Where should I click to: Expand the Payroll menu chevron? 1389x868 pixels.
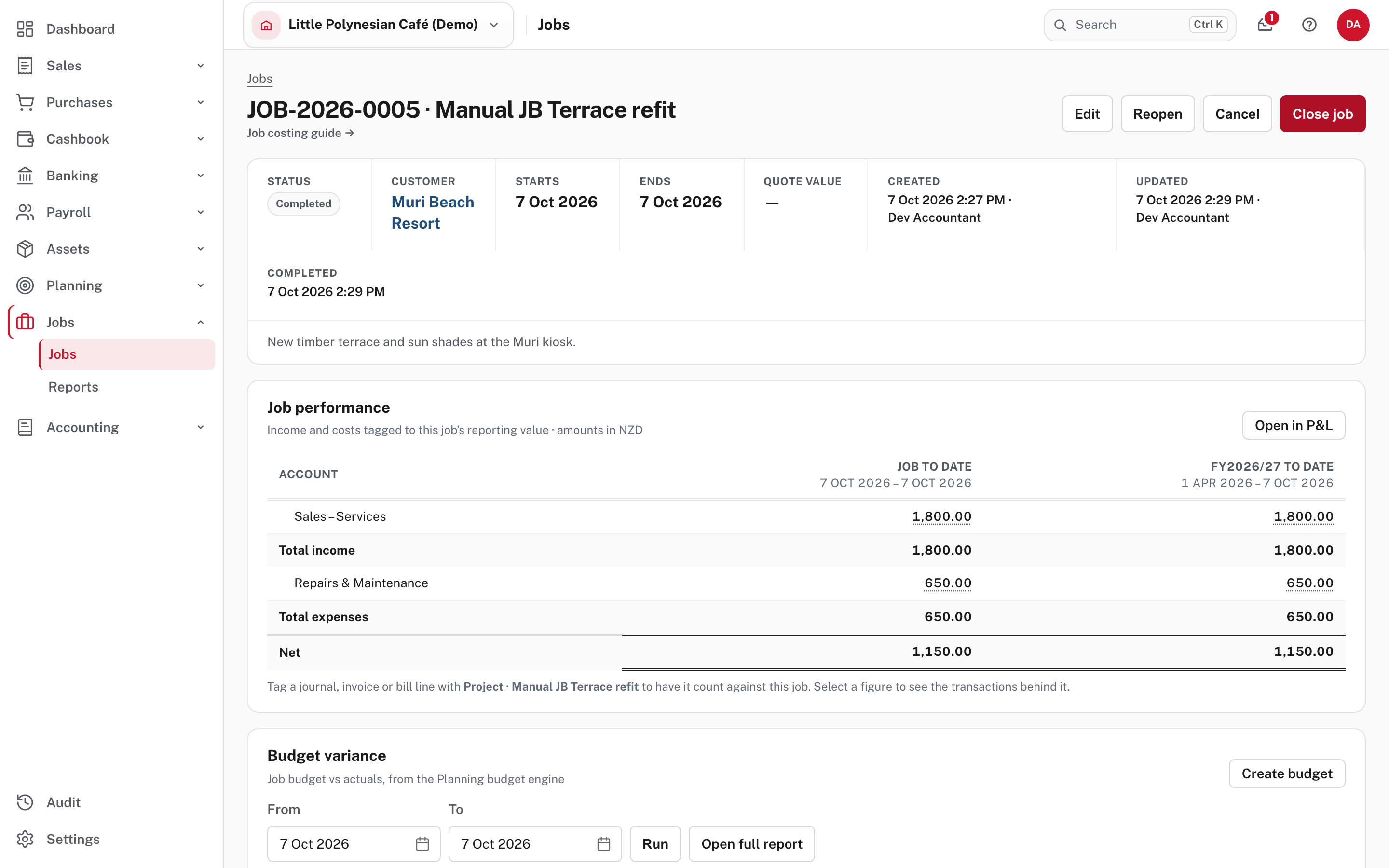(x=200, y=212)
